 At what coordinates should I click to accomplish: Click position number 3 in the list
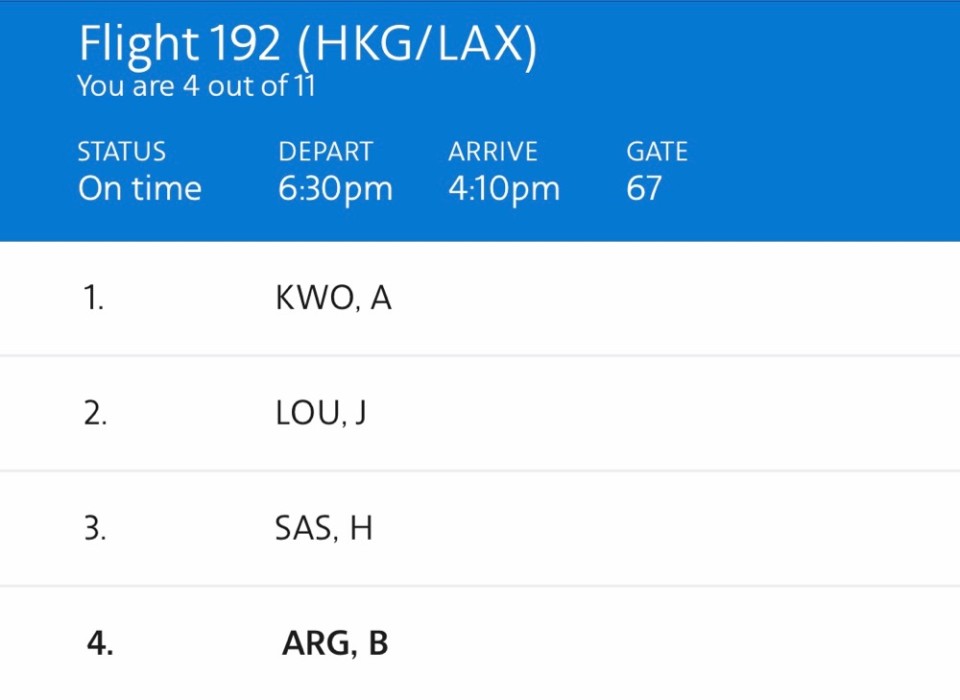point(96,528)
